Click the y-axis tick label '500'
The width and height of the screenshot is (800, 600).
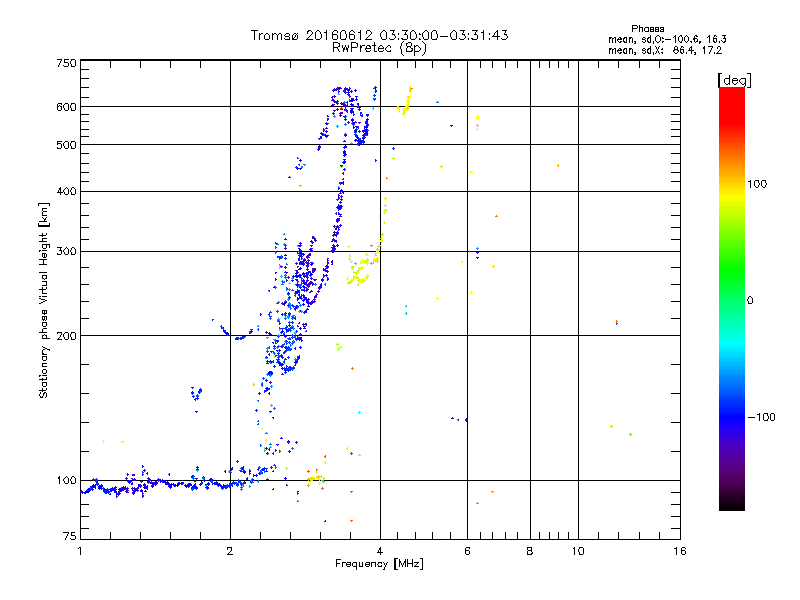click(x=66, y=145)
